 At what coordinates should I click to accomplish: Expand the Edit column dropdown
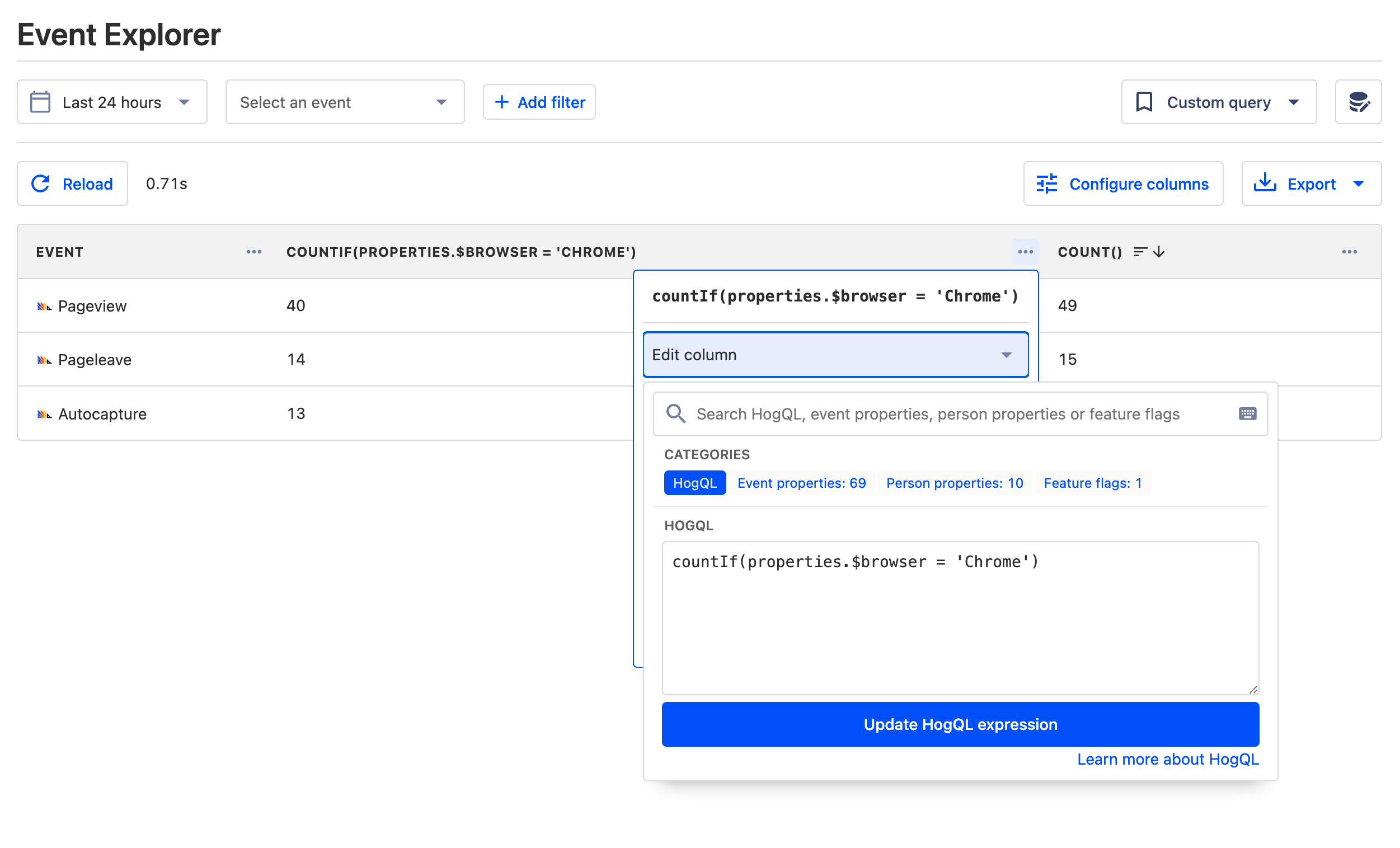pyautogui.click(x=835, y=355)
